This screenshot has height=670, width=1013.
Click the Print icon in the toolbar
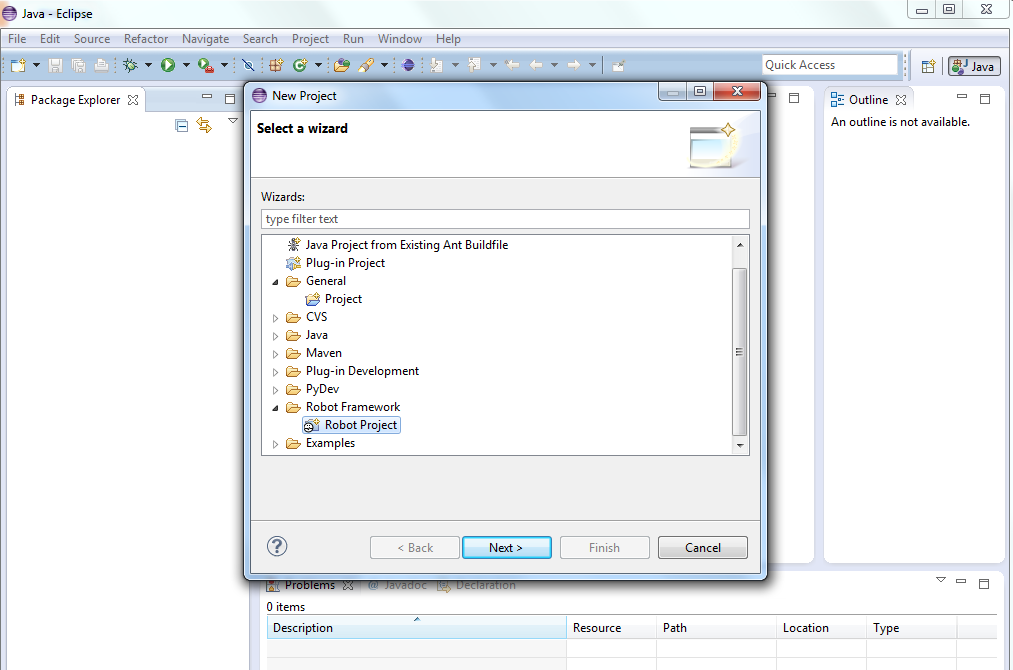[x=100, y=65]
